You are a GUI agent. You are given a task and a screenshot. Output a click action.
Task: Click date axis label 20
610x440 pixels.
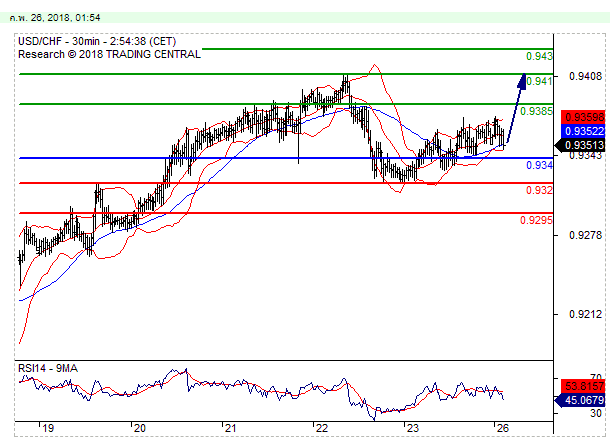pos(139,428)
